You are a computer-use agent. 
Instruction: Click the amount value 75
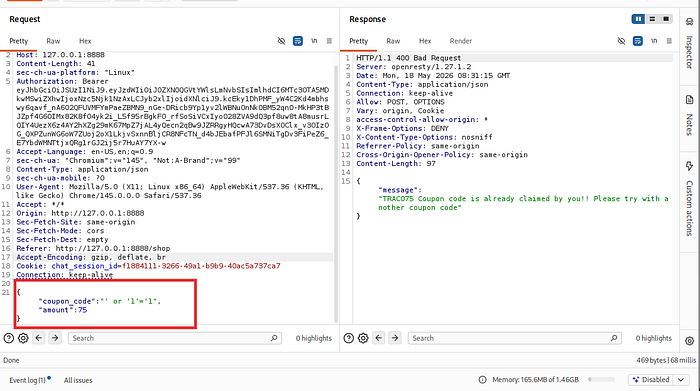(x=83, y=310)
